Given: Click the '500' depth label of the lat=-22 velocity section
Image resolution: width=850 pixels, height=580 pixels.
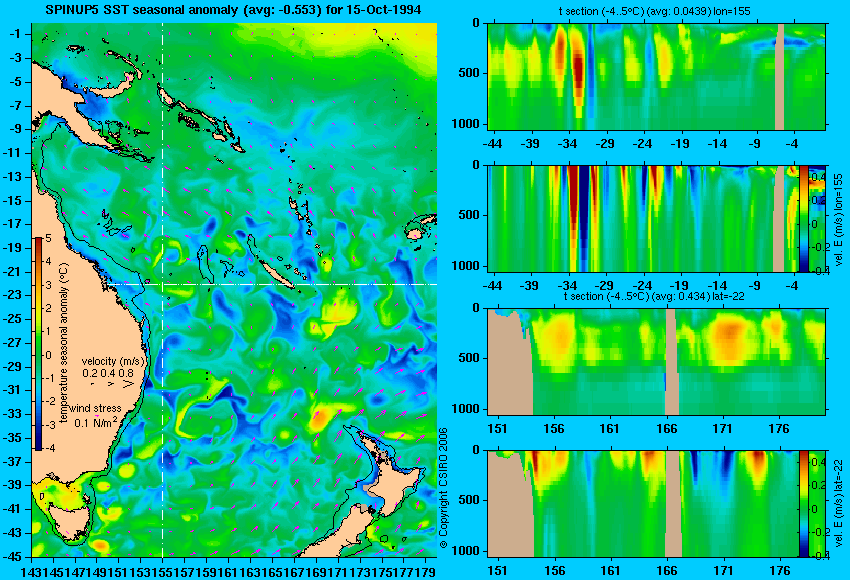Looking at the screenshot, I should pyautogui.click(x=469, y=500).
